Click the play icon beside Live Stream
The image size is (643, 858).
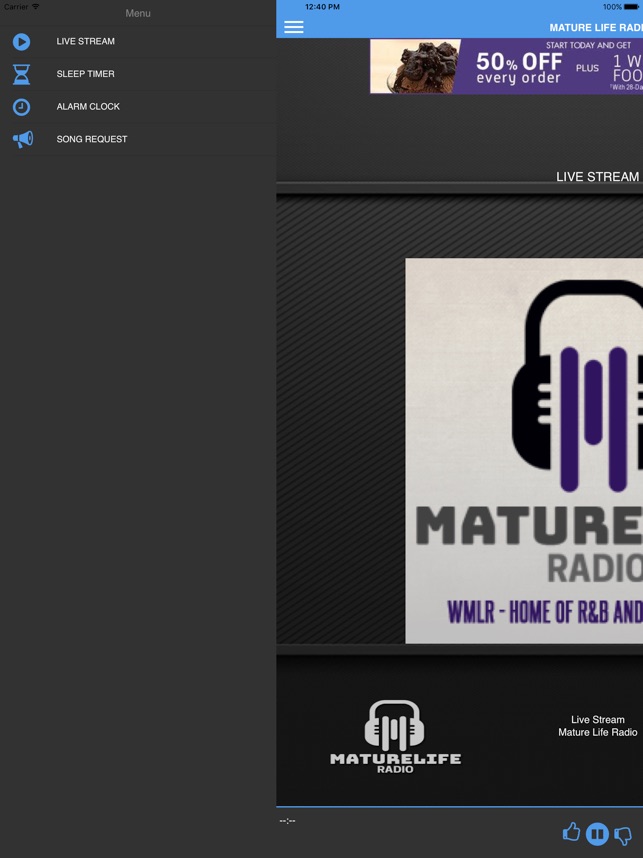click(x=21, y=42)
